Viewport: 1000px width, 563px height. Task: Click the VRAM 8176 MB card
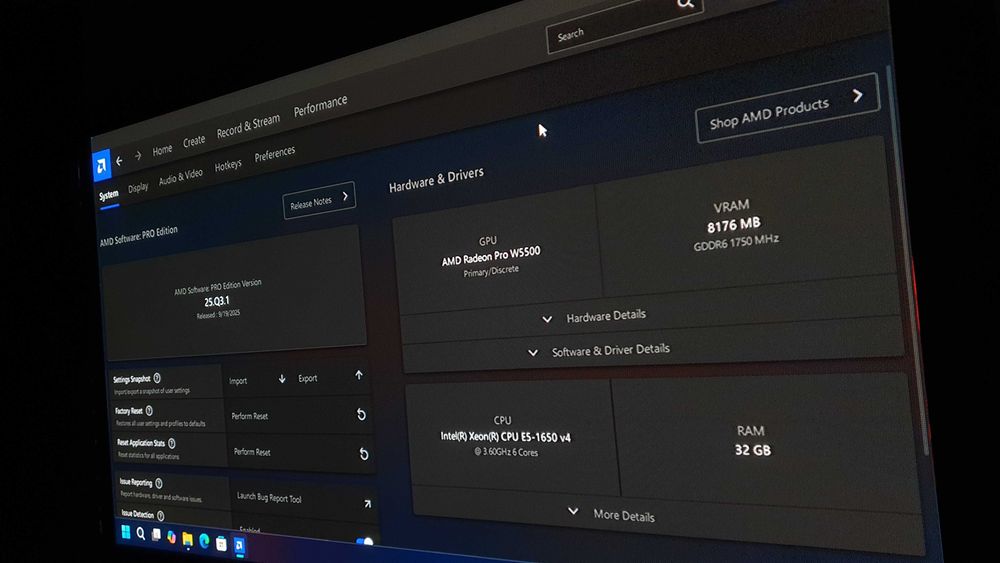click(x=744, y=217)
